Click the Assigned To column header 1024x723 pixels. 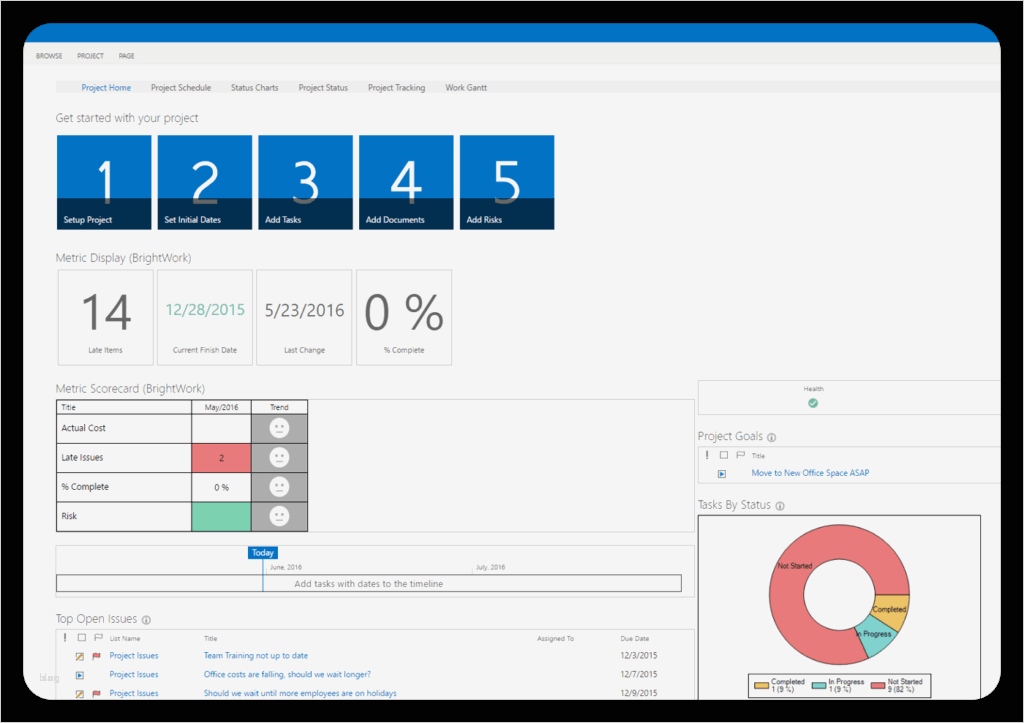pos(556,639)
